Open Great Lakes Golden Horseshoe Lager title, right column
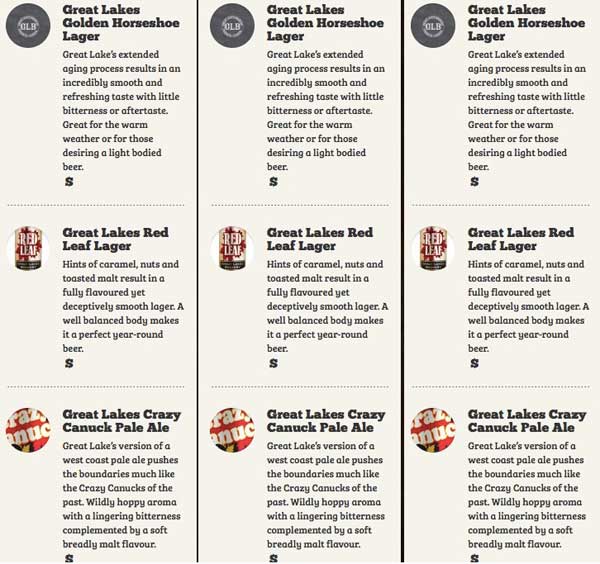This screenshot has width=600, height=564. coord(526,22)
